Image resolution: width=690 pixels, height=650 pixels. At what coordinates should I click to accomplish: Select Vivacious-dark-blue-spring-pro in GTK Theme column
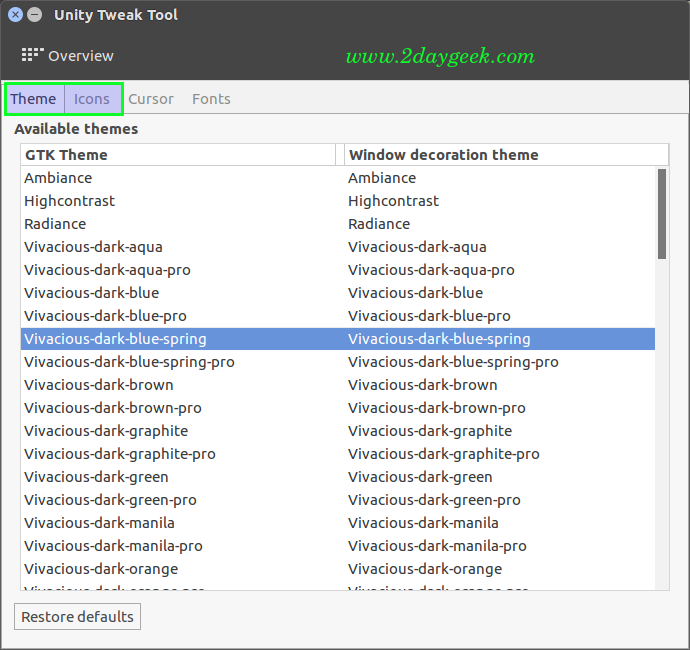coord(129,362)
